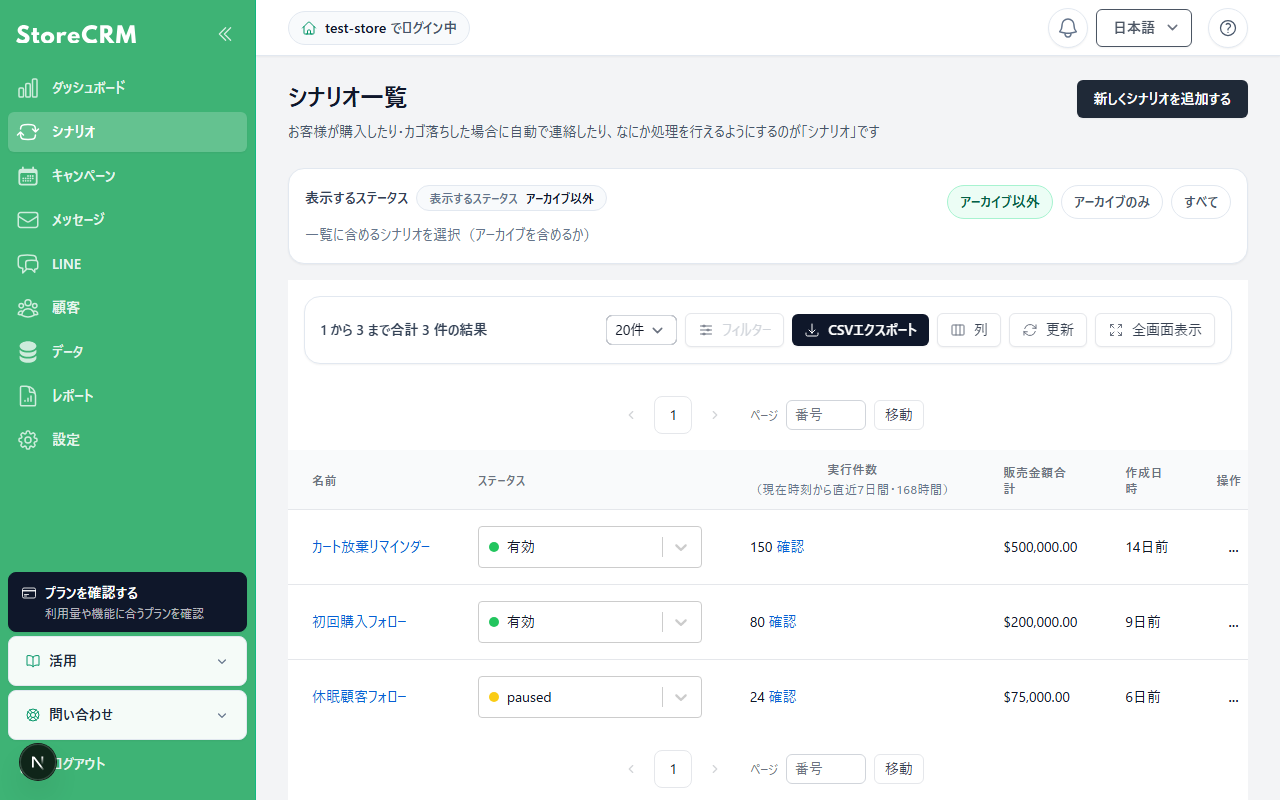The image size is (1280, 800).
Task: Open the 20件 page size dropdown
Action: coord(641,330)
